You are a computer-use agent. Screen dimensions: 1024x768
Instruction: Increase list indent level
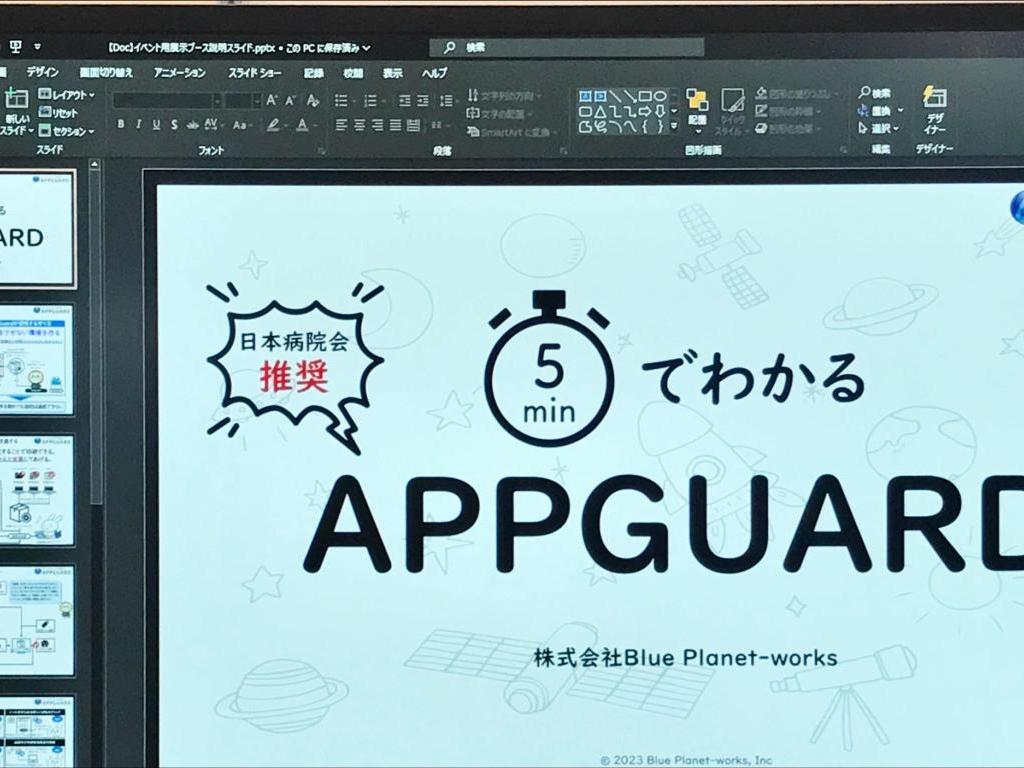[x=423, y=100]
